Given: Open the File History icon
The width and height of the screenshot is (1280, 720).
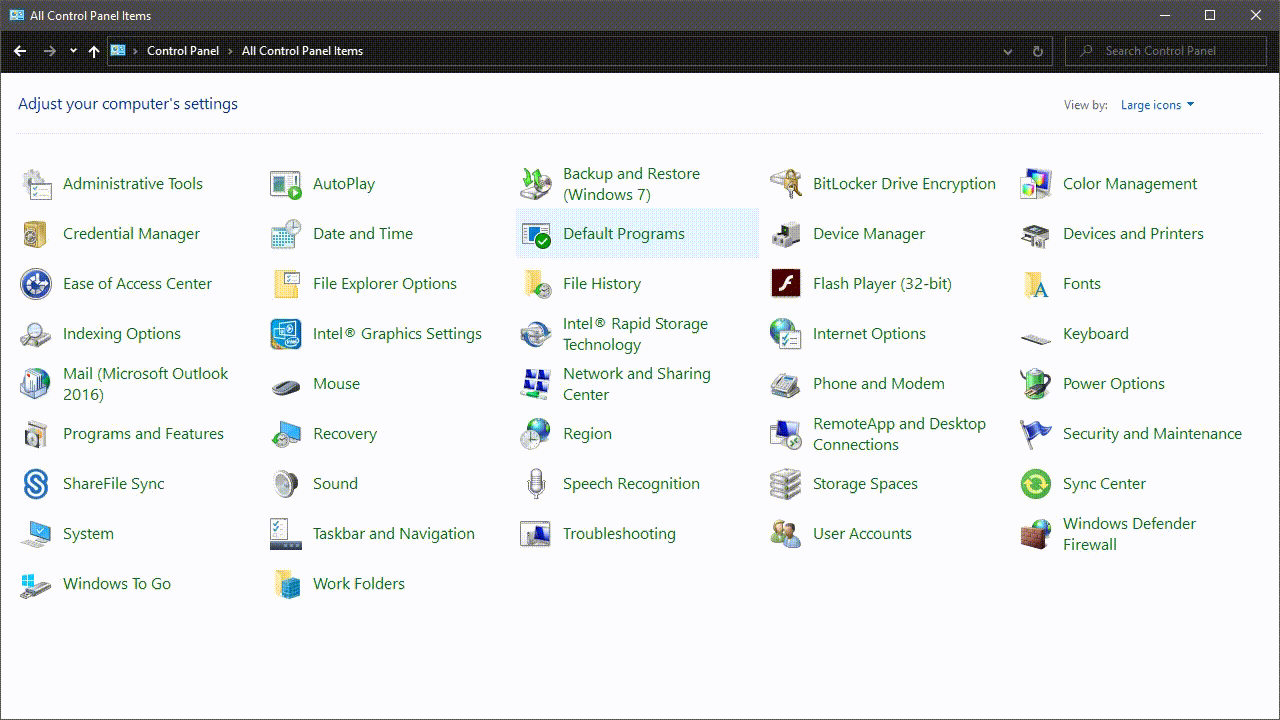Looking at the screenshot, I should [536, 284].
